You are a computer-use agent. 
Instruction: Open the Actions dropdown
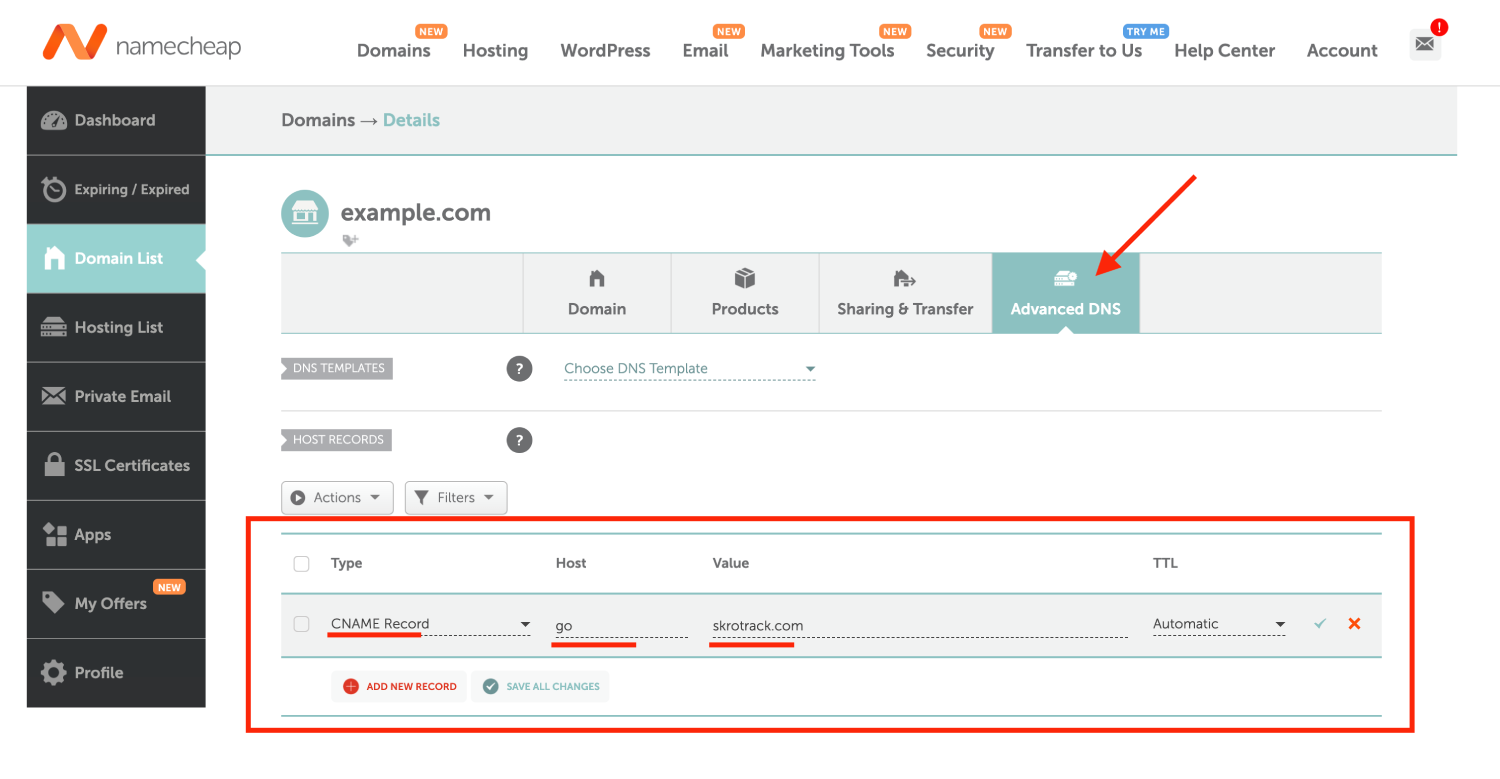coord(337,497)
